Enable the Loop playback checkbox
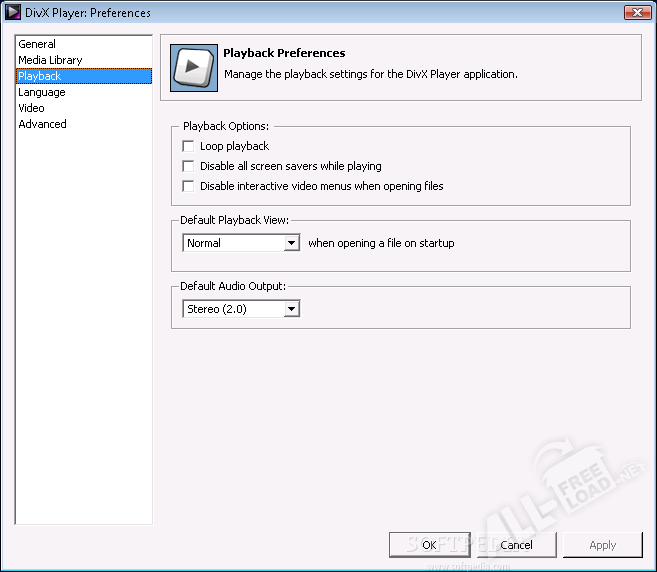 pos(188,146)
